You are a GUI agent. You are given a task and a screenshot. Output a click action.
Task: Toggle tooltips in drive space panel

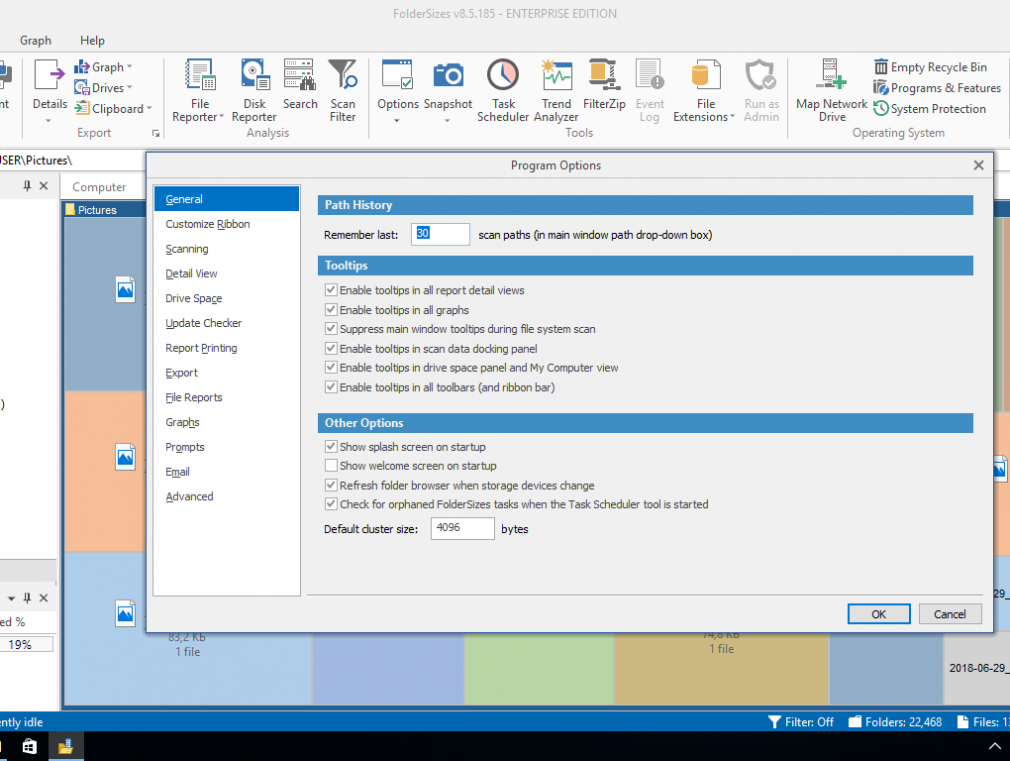pos(331,367)
